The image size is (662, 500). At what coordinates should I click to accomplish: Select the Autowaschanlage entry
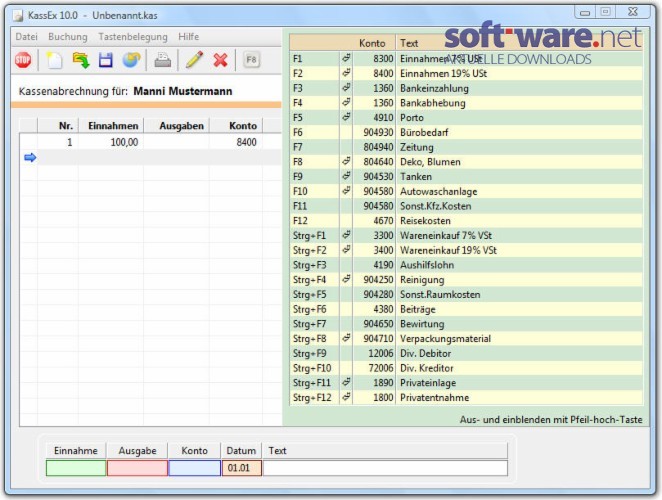466,191
